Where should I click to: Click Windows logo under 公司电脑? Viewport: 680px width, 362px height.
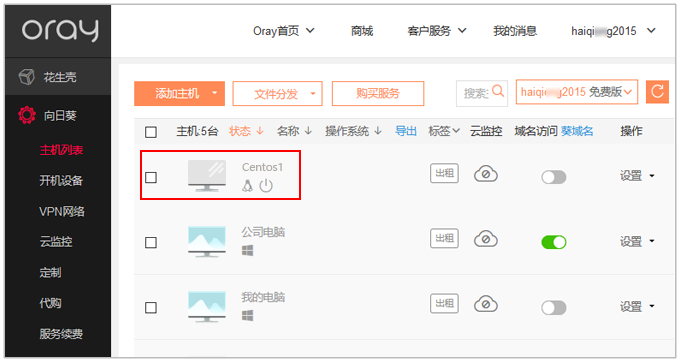[247, 251]
